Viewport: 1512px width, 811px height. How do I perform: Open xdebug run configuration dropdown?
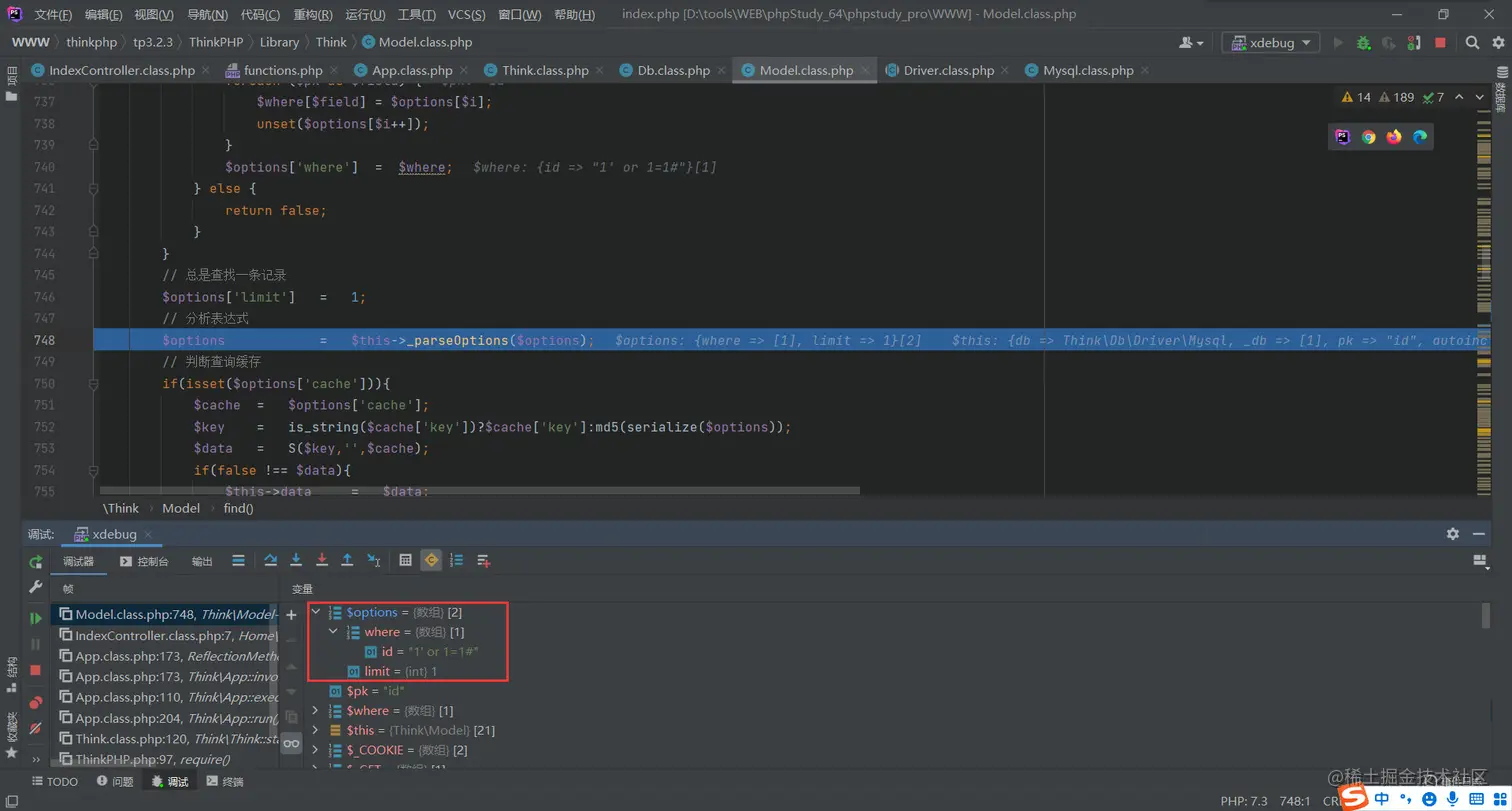tap(1271, 43)
